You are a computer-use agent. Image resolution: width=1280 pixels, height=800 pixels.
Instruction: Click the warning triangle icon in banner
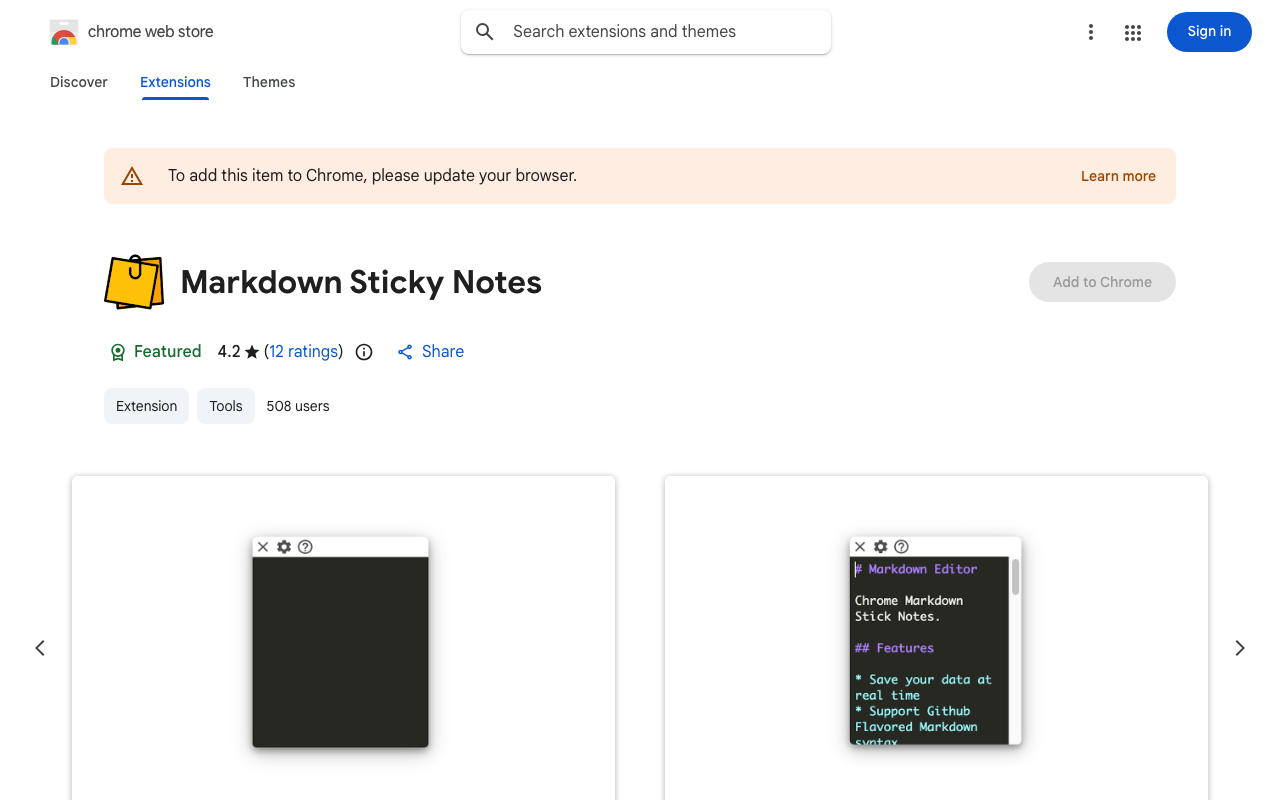[x=132, y=176]
